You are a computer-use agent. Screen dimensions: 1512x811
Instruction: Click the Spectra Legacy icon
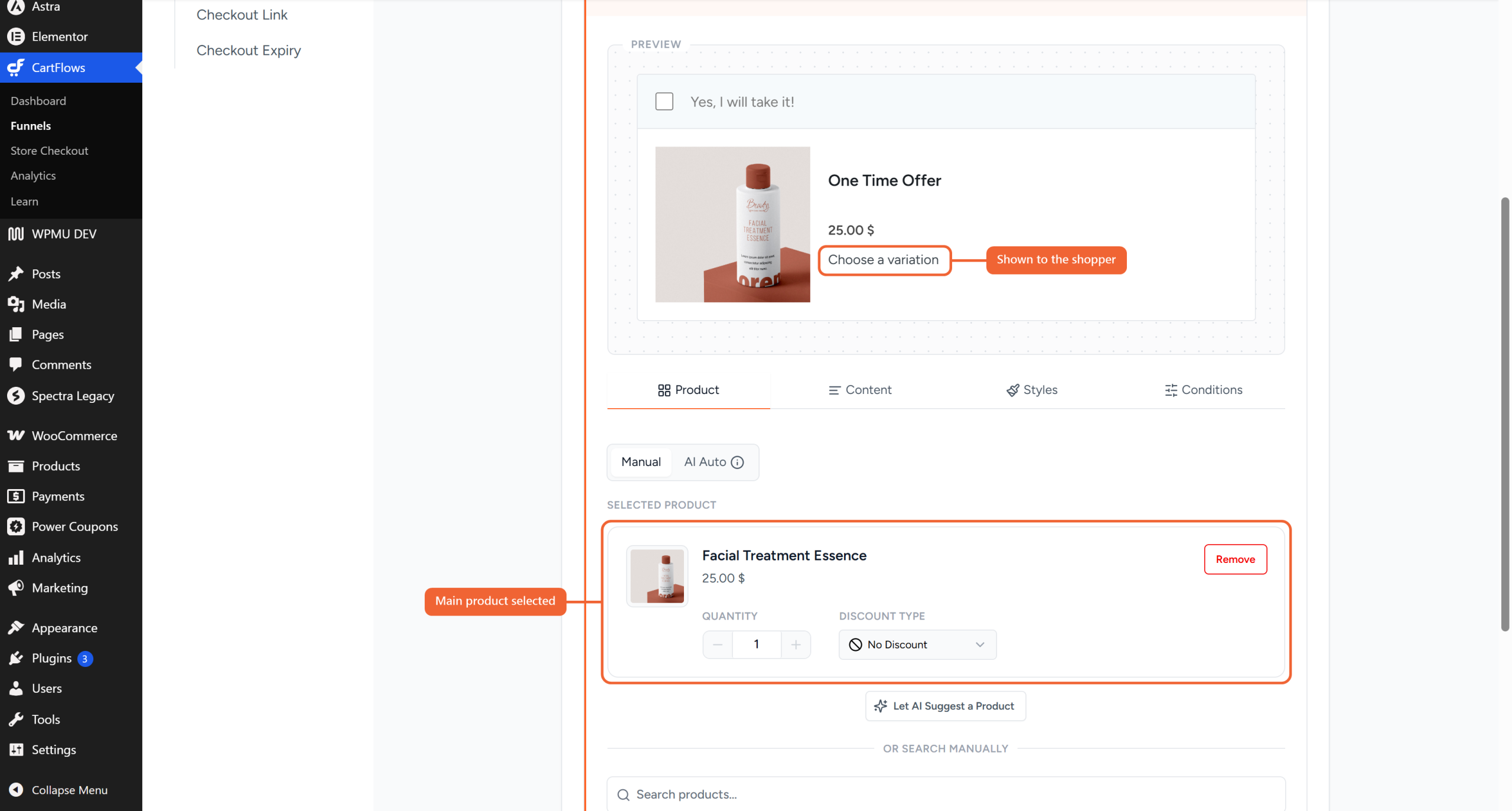(x=16, y=396)
